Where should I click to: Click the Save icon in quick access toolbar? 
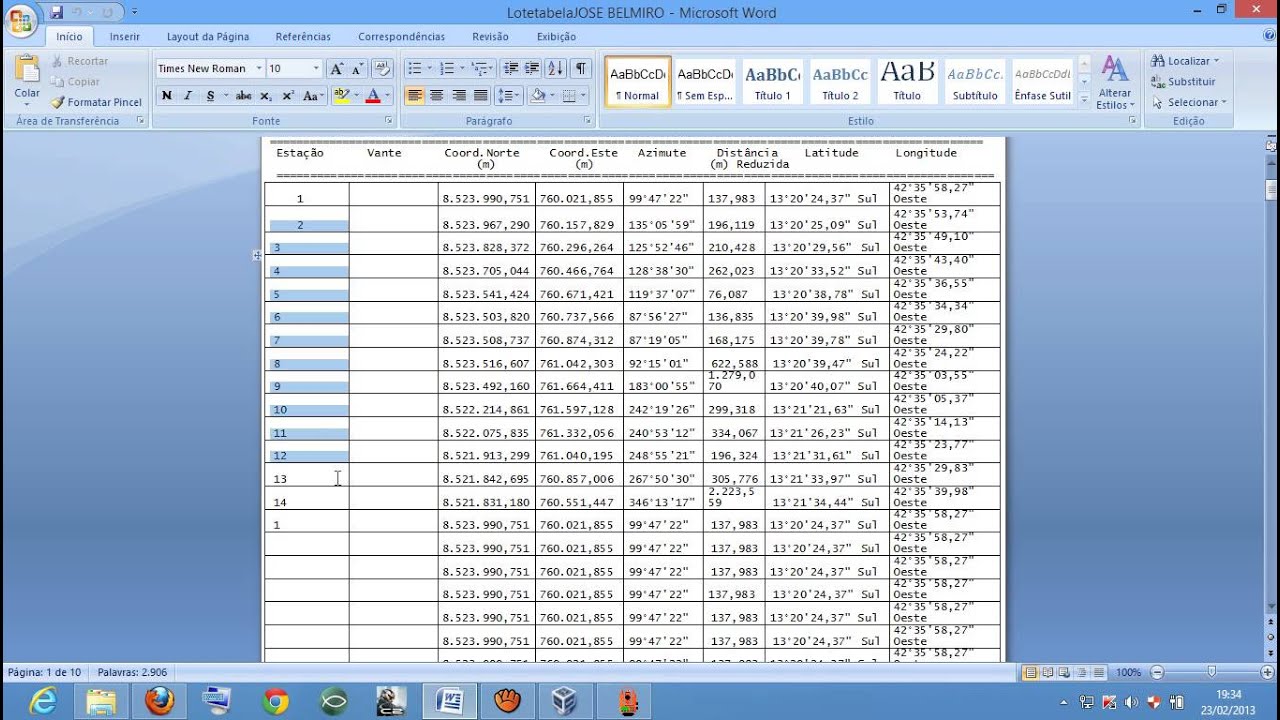point(56,13)
